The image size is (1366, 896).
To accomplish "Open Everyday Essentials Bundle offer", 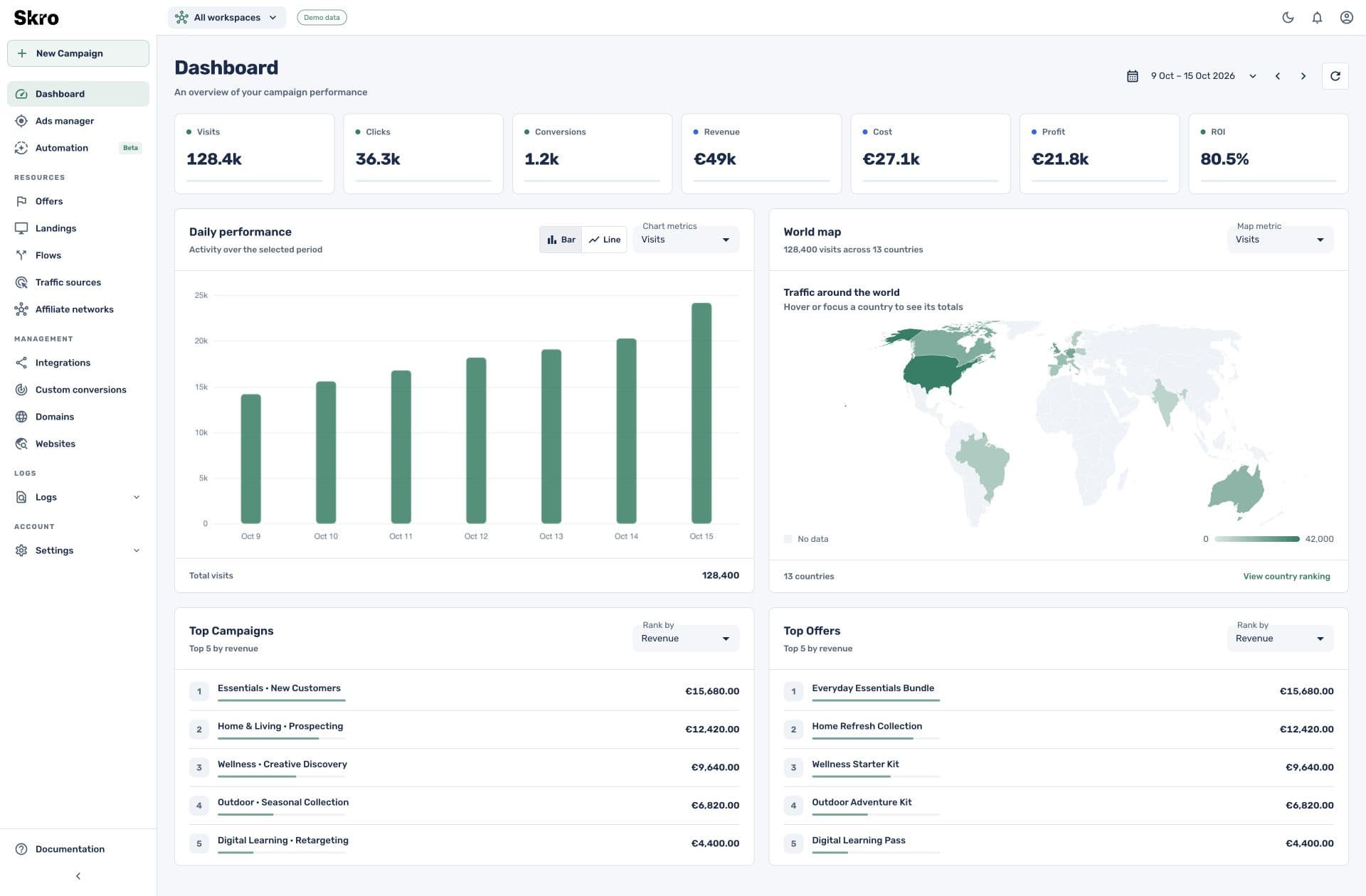I will click(1059, 691).
